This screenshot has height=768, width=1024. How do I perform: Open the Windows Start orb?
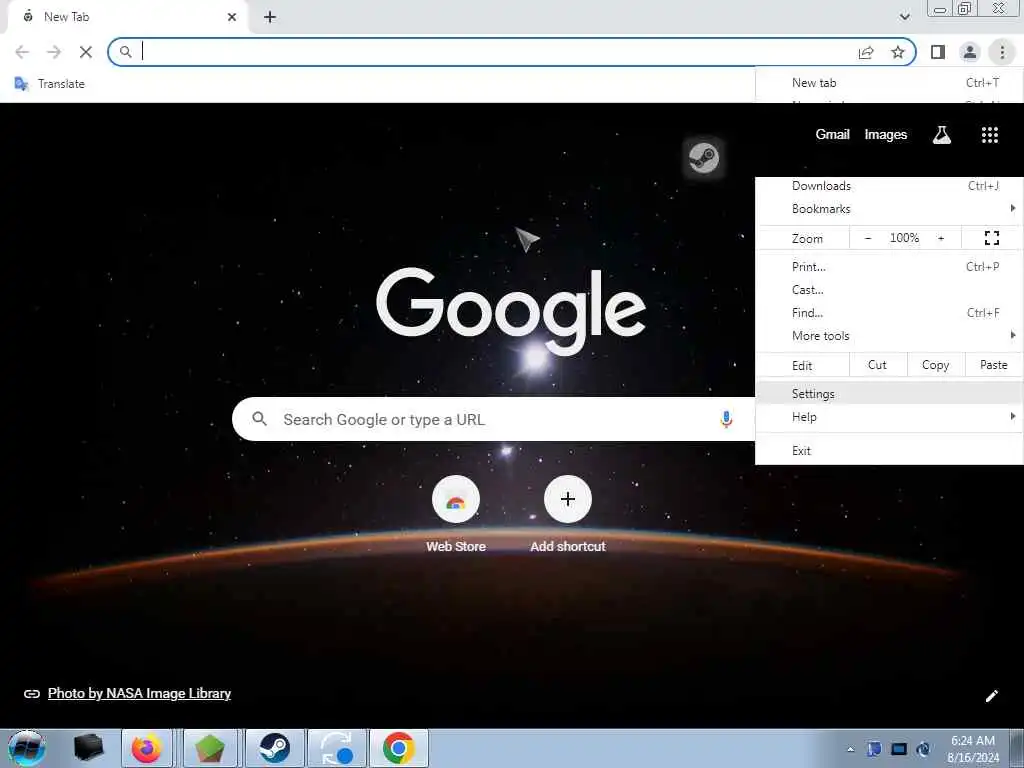[26, 748]
